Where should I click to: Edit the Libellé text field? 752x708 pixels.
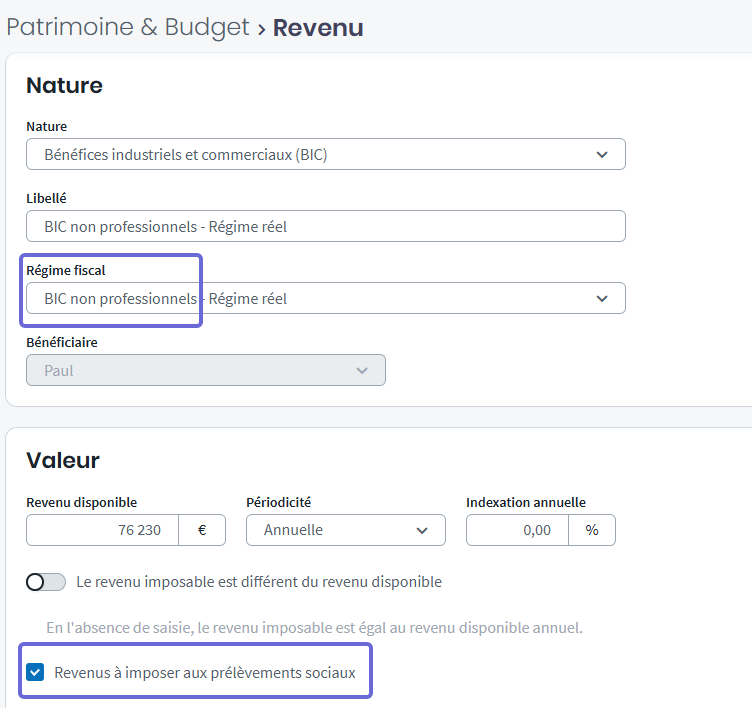(326, 226)
